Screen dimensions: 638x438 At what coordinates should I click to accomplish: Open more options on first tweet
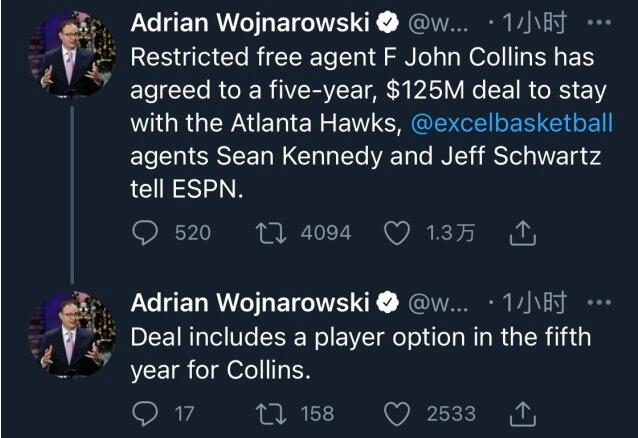pyautogui.click(x=600, y=22)
